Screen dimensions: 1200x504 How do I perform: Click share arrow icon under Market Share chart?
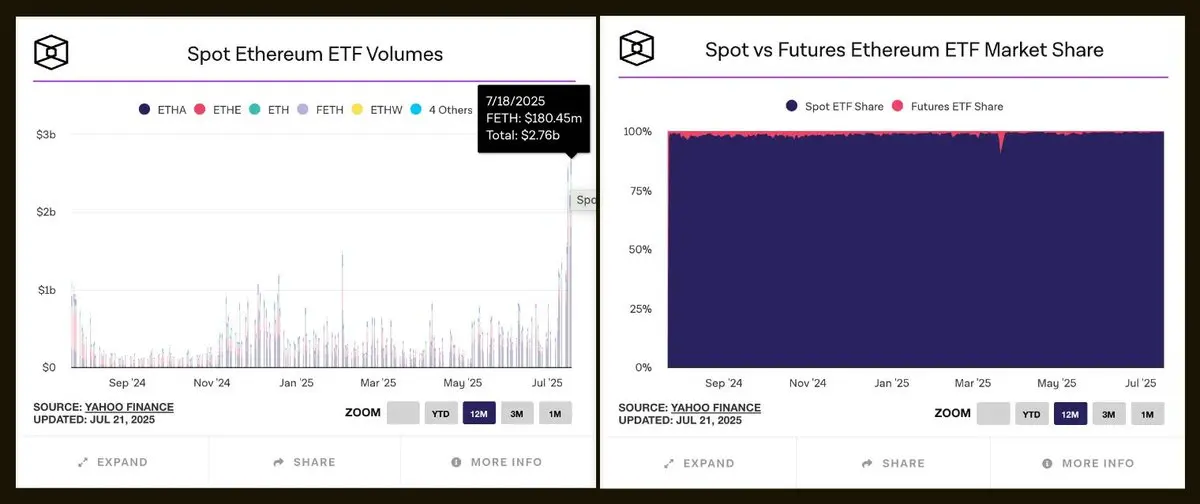pyautogui.click(x=866, y=463)
